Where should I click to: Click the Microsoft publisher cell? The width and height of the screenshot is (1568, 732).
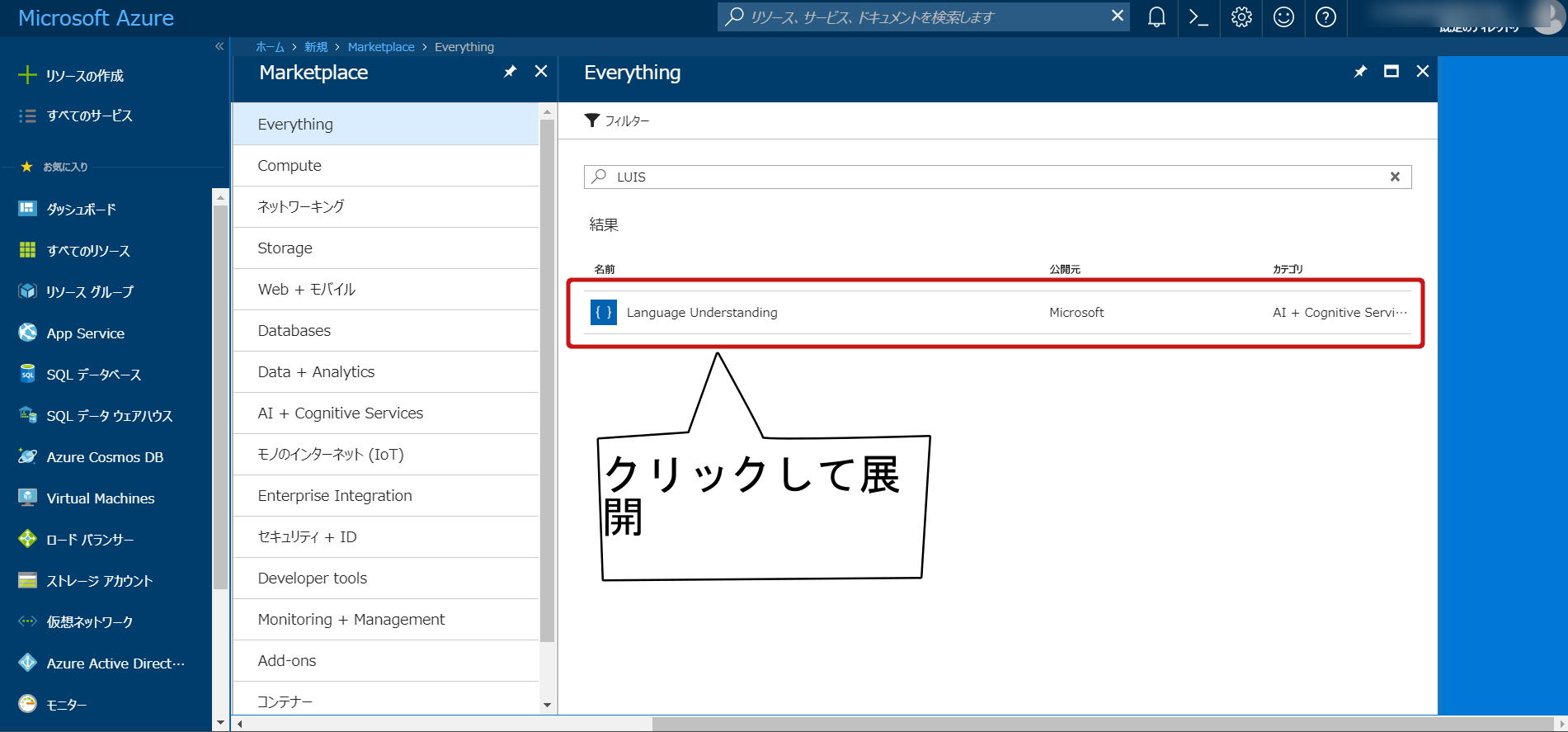(x=1076, y=313)
